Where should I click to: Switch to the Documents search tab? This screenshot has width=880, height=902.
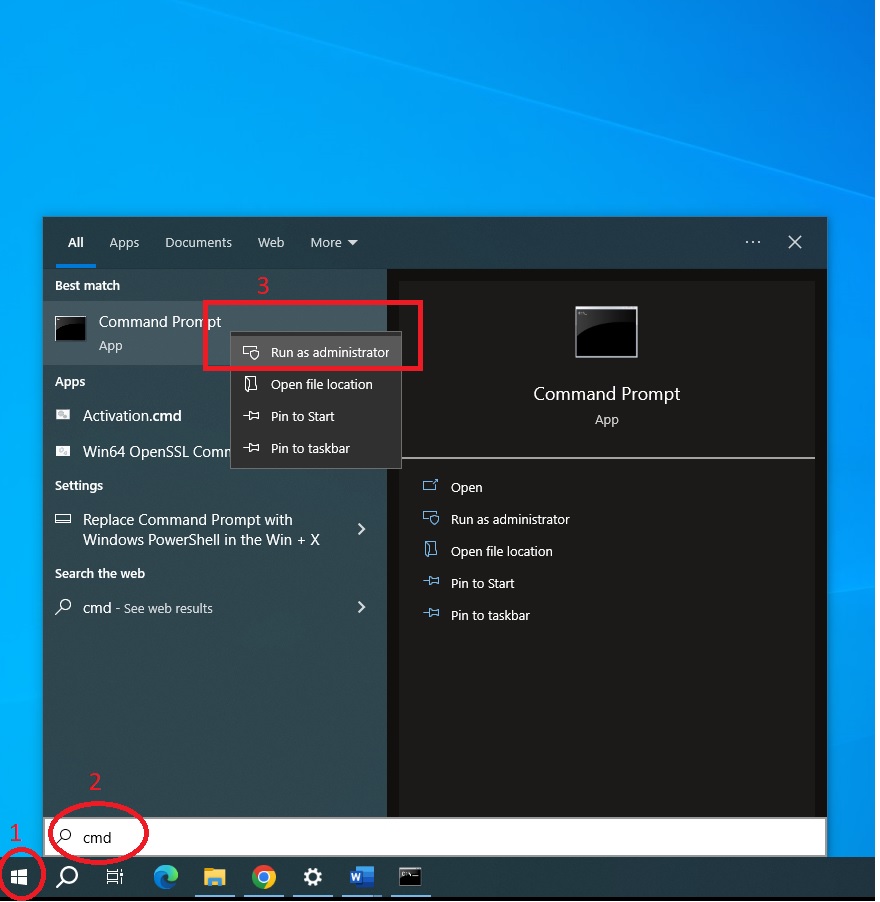[x=198, y=243]
